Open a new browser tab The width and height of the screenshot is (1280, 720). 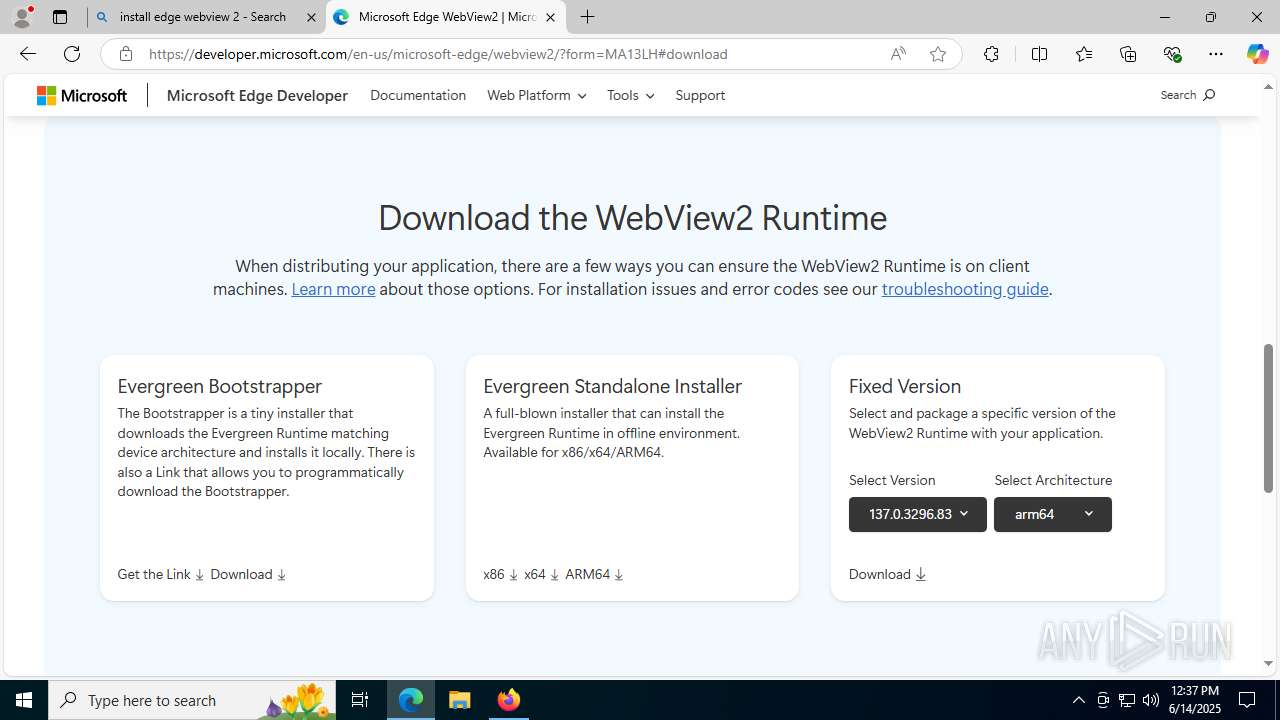click(588, 17)
